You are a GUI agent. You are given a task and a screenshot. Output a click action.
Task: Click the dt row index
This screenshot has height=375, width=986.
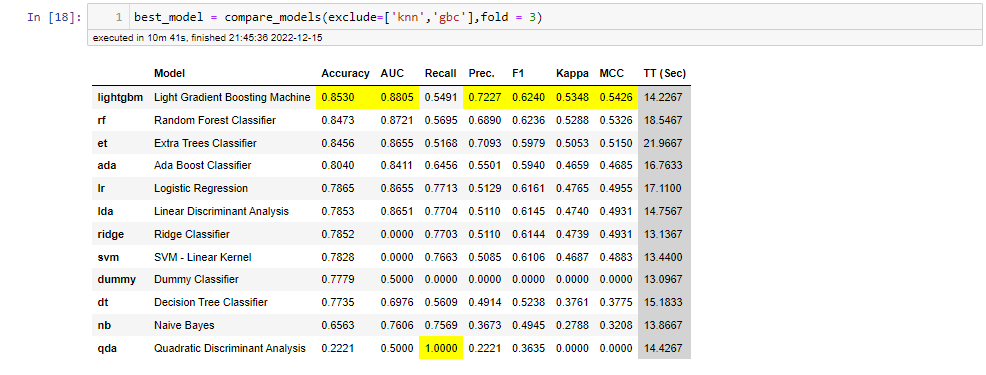[x=102, y=302]
